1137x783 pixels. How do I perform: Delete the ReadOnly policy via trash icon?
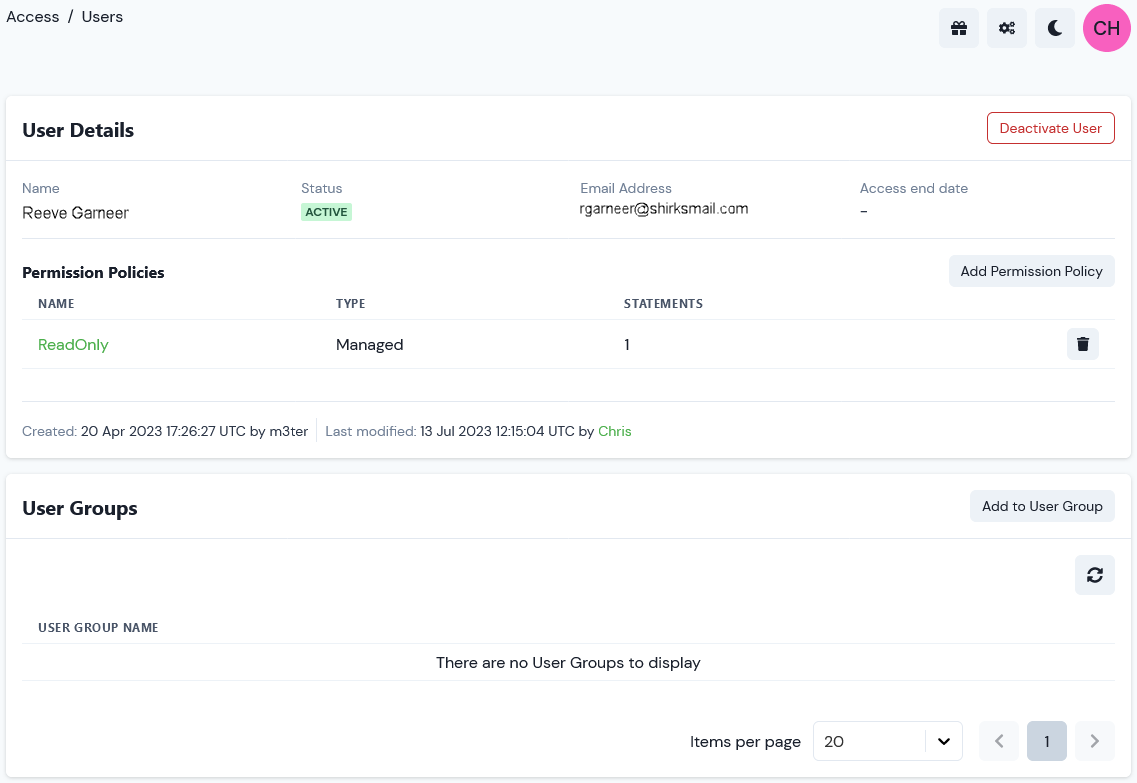coord(1083,344)
